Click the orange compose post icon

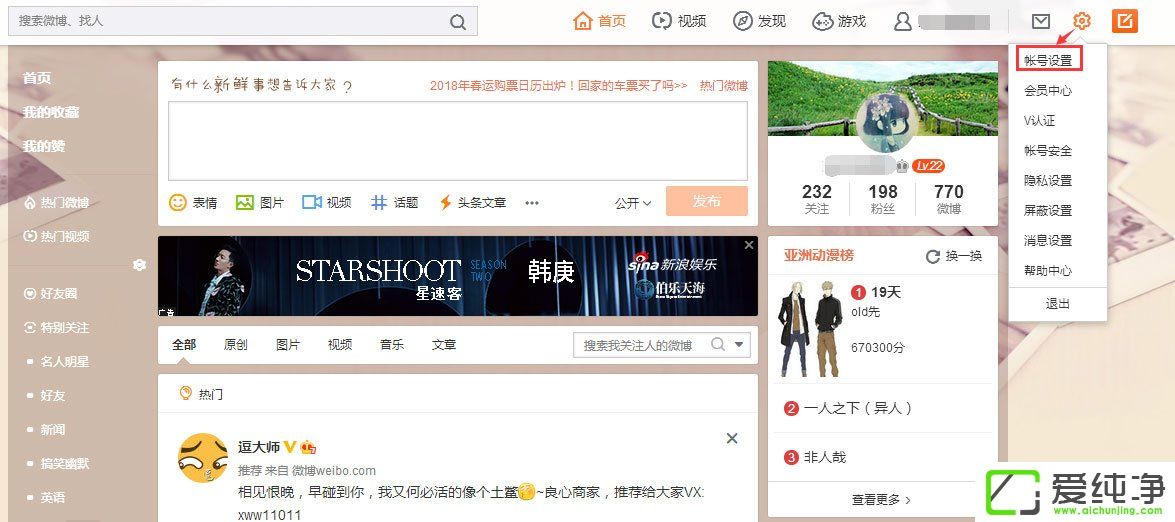point(1125,21)
